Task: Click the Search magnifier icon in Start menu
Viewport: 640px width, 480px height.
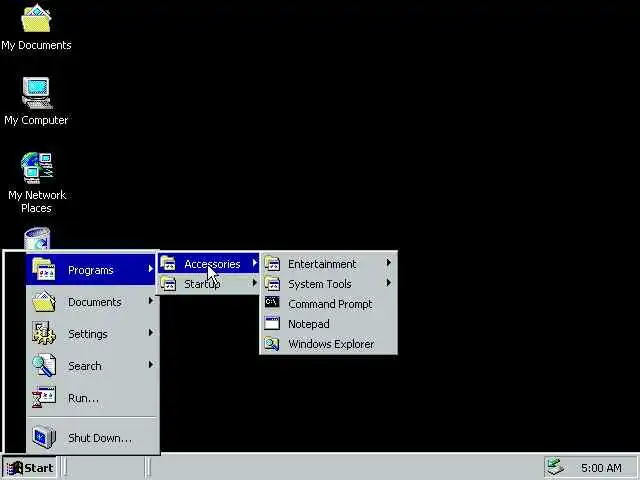Action: [x=44, y=365]
